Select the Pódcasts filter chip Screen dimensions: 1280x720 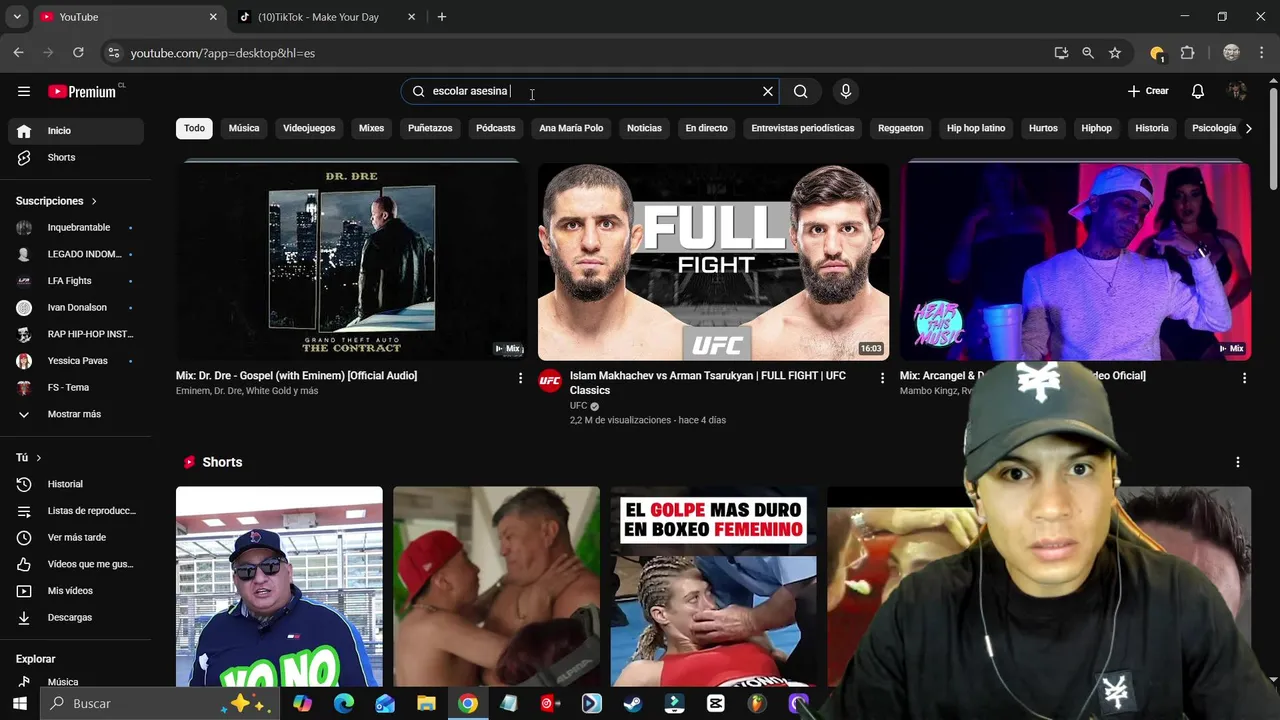[x=496, y=128]
